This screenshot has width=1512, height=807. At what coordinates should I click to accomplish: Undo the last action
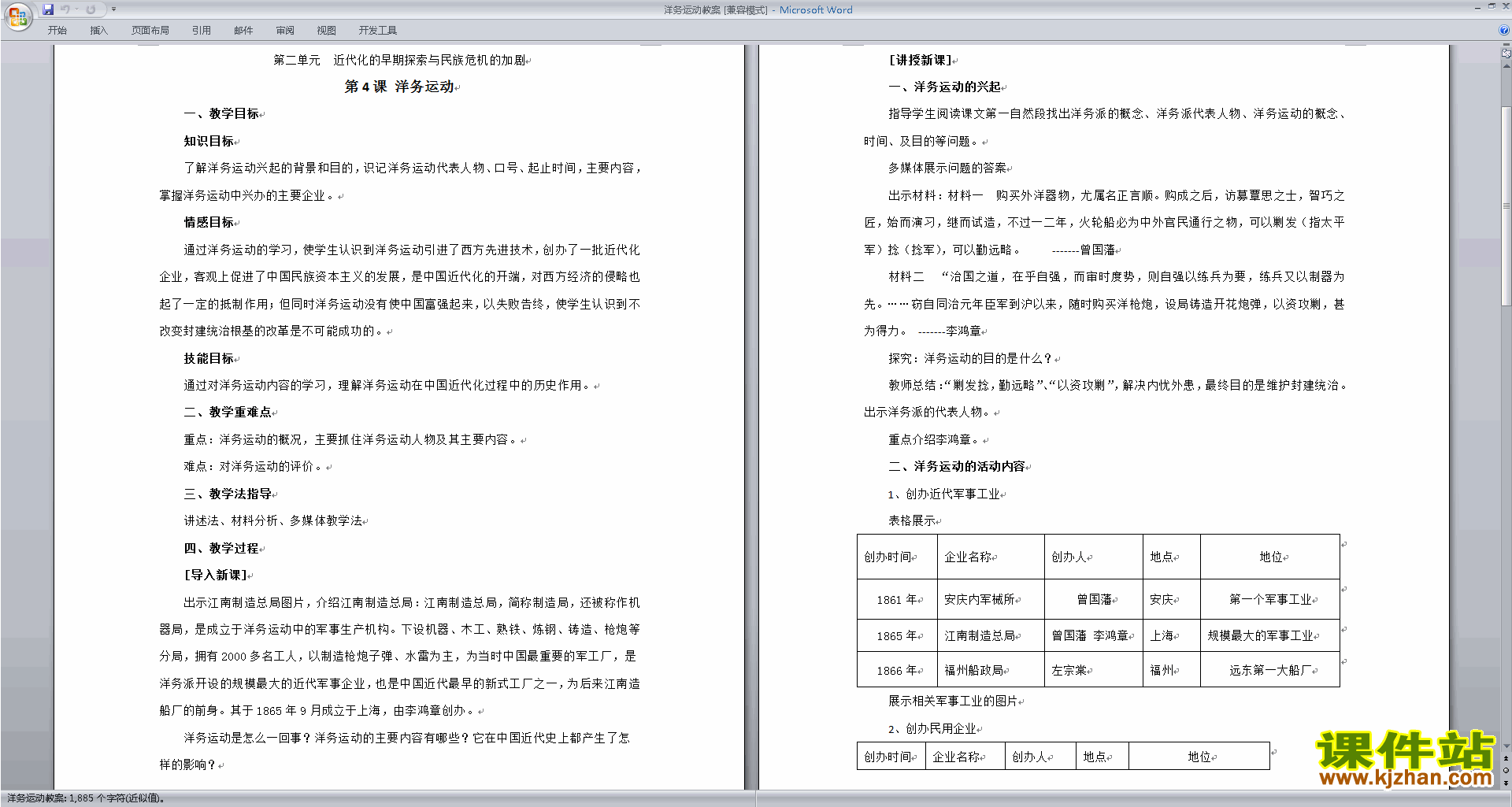coord(65,9)
